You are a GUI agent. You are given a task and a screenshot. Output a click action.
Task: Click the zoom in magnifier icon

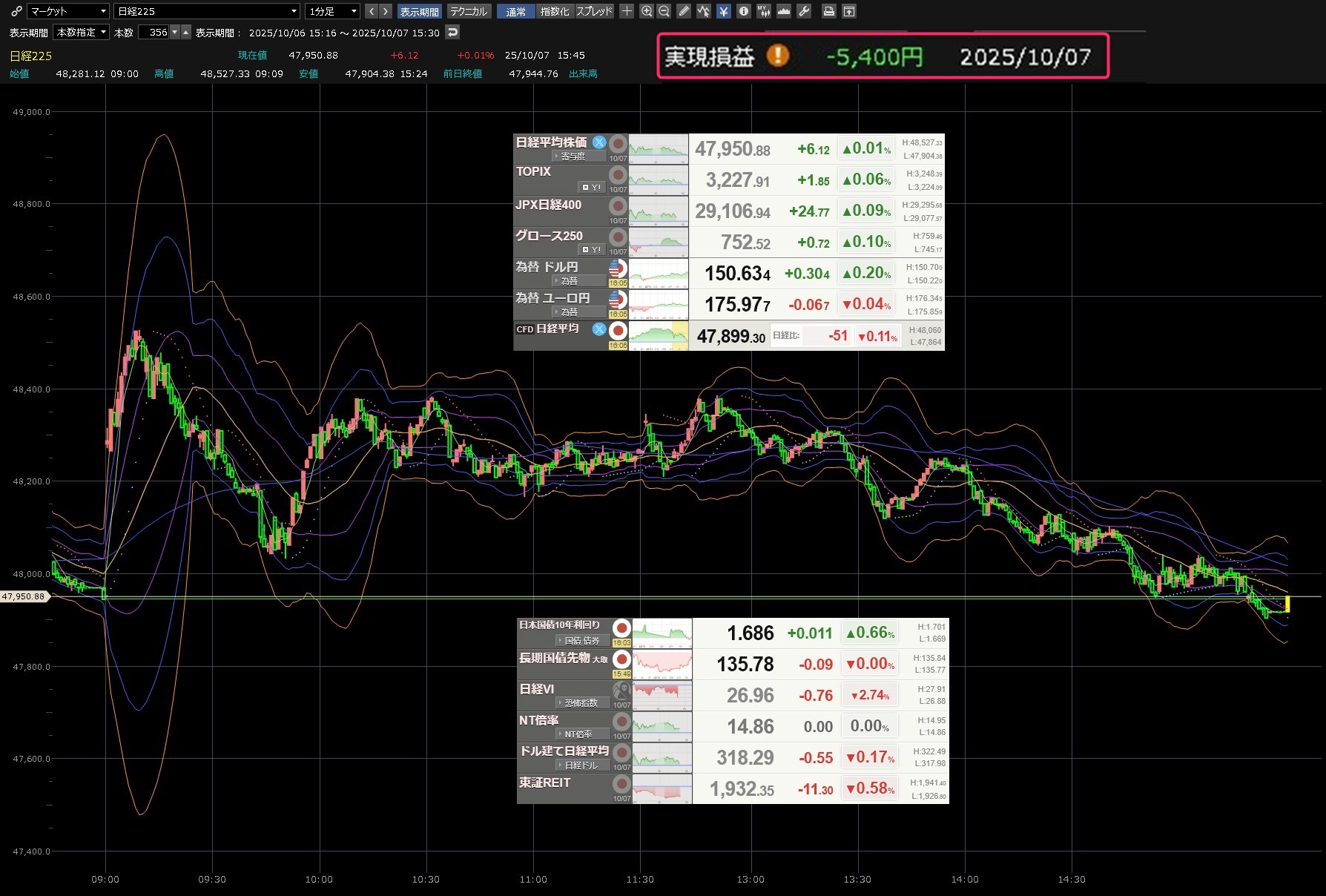[647, 11]
